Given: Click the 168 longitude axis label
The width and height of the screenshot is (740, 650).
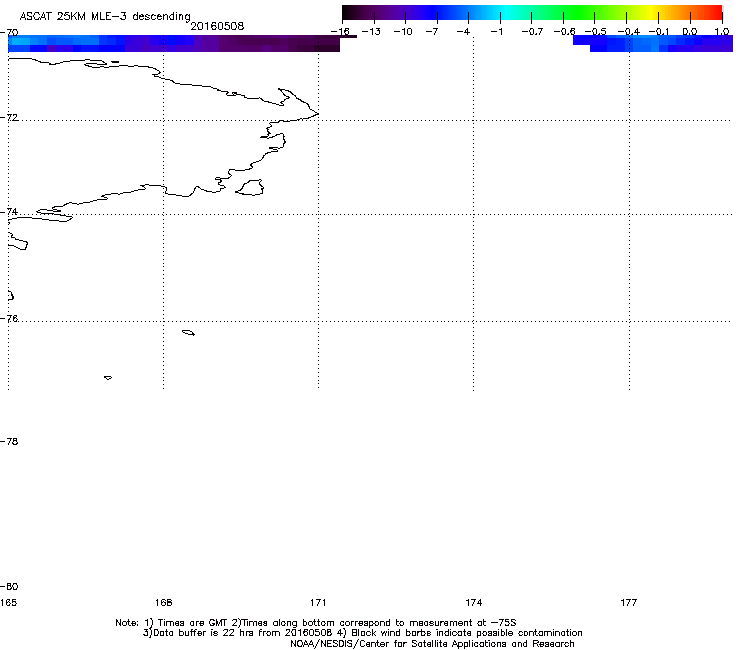Looking at the screenshot, I should [x=163, y=602].
